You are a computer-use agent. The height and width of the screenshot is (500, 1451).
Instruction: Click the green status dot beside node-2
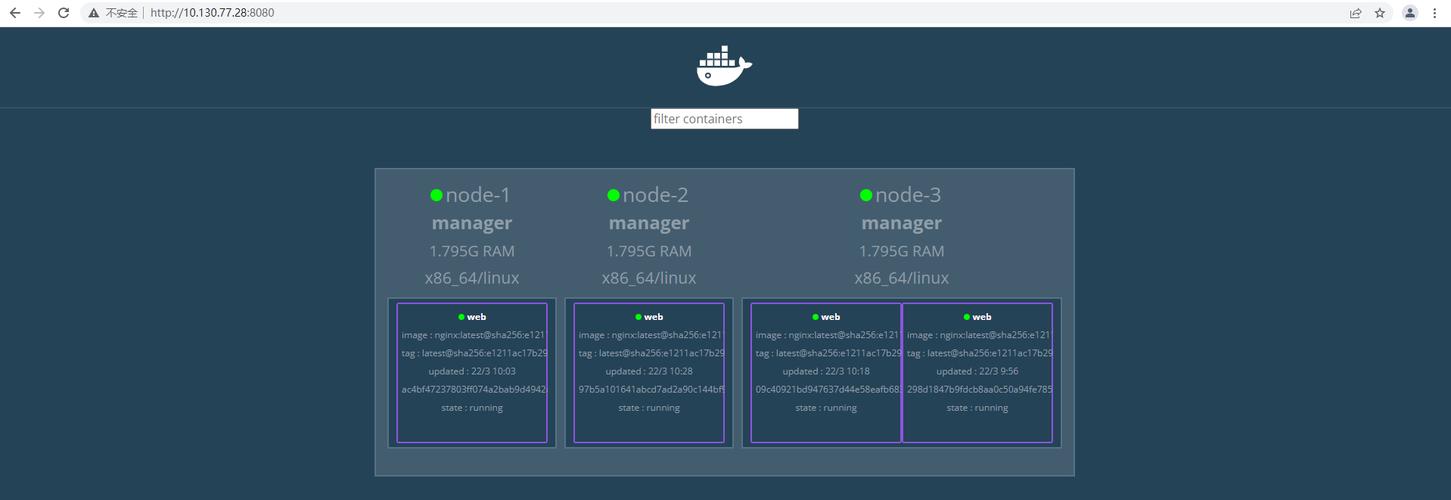(x=613, y=195)
